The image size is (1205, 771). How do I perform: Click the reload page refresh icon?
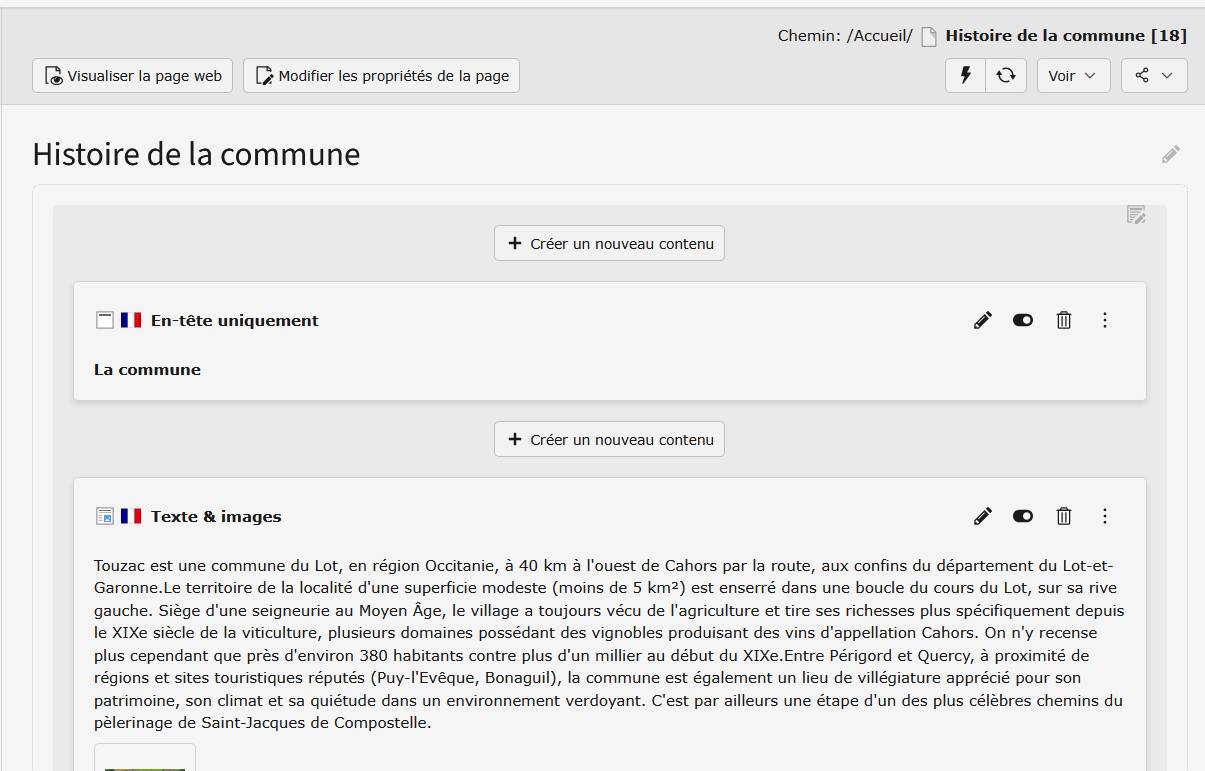pyautogui.click(x=1006, y=76)
